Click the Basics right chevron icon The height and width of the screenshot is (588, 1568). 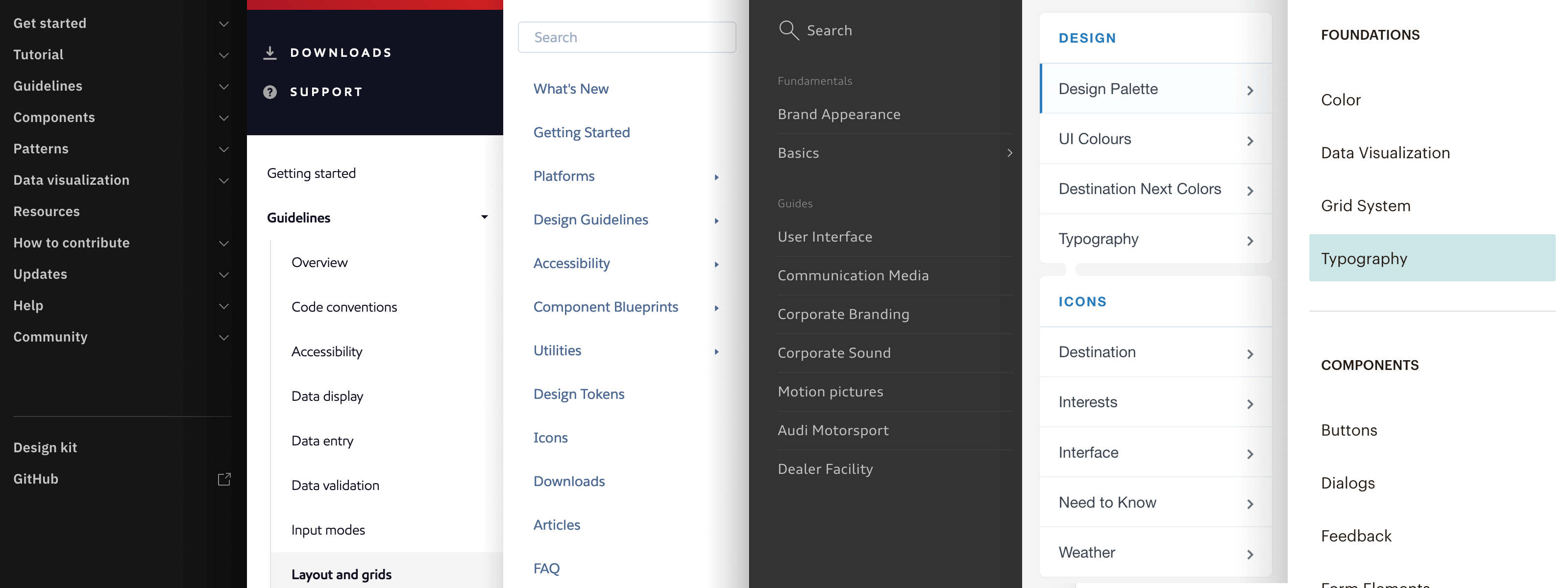tap(1009, 153)
